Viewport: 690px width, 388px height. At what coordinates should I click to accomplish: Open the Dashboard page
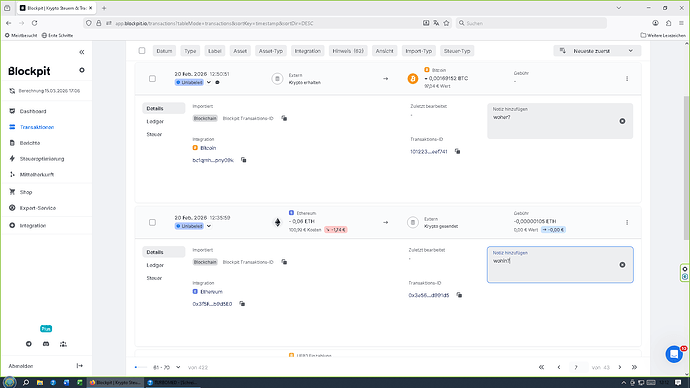(x=33, y=111)
